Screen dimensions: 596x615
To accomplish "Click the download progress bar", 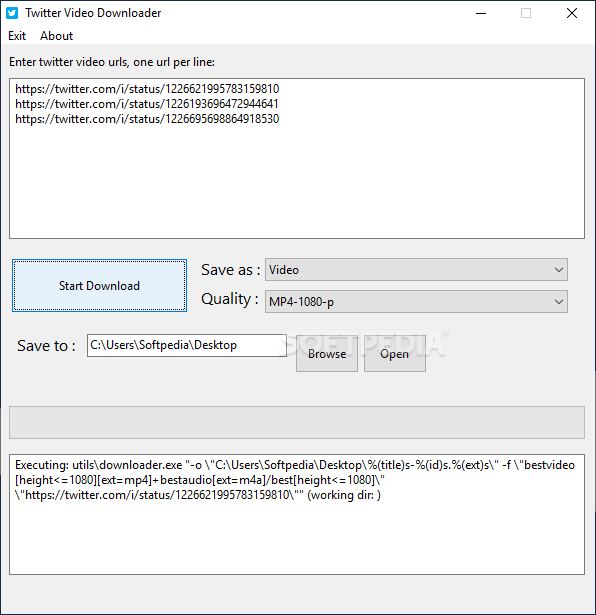I will click(297, 422).
